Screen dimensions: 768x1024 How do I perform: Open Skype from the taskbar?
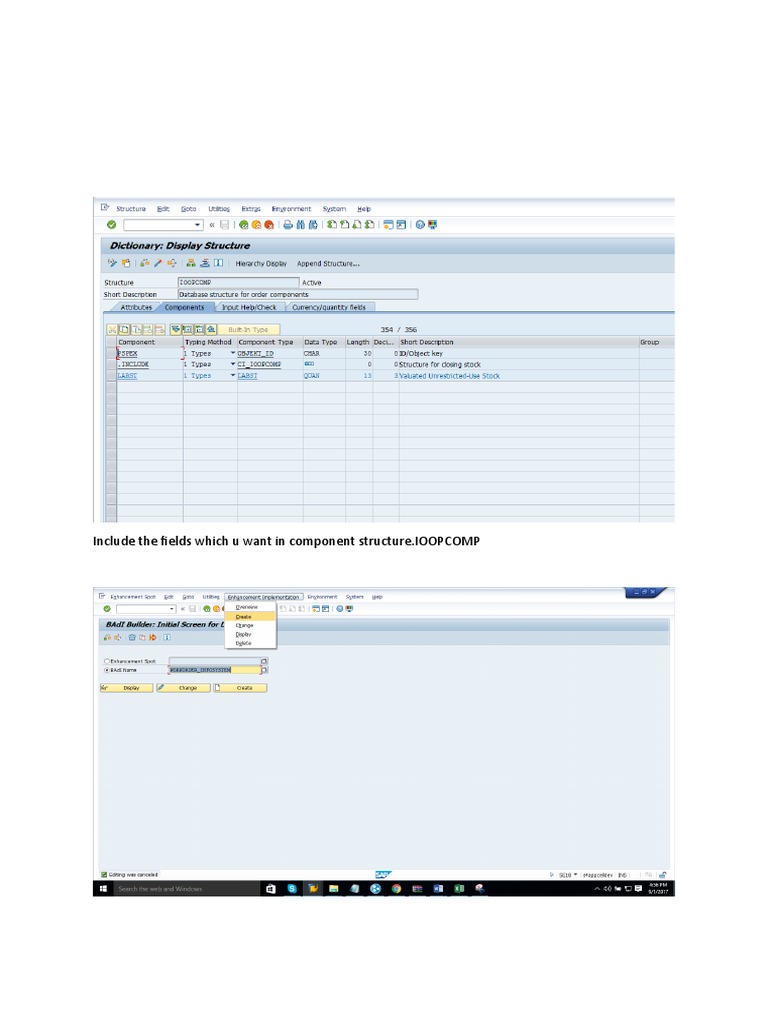pyautogui.click(x=292, y=889)
